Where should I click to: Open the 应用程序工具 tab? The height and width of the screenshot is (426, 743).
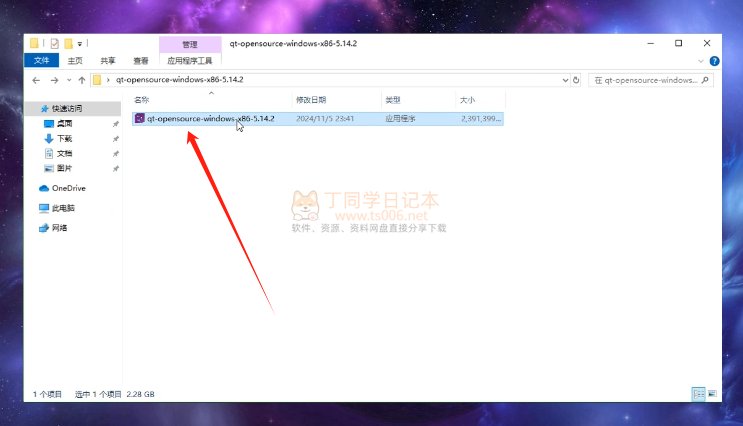click(x=190, y=61)
